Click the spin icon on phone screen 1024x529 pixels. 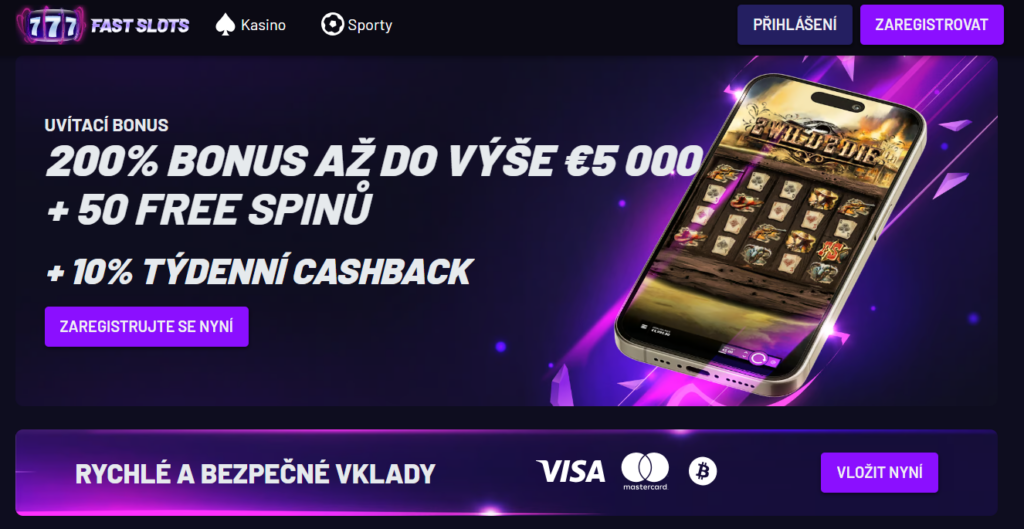758,358
